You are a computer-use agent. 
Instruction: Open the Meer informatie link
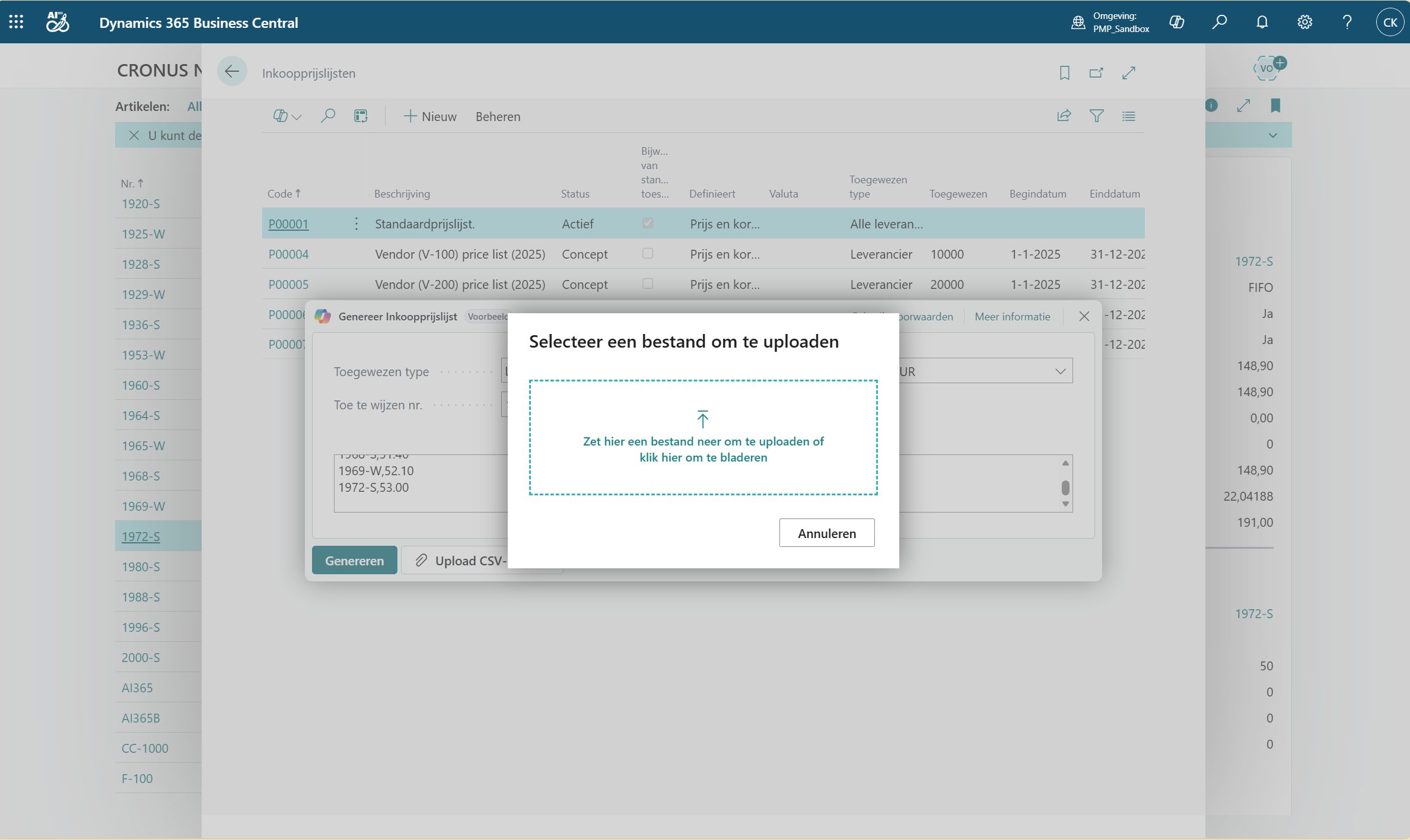point(1012,316)
